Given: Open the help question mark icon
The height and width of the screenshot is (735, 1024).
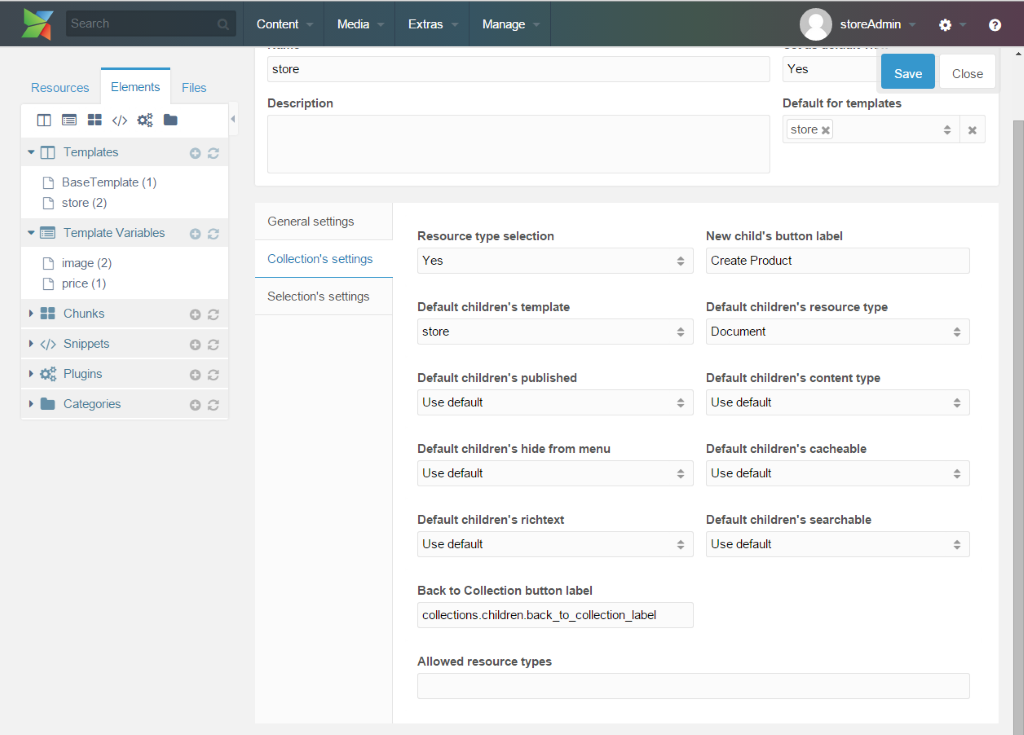Looking at the screenshot, I should [995, 25].
